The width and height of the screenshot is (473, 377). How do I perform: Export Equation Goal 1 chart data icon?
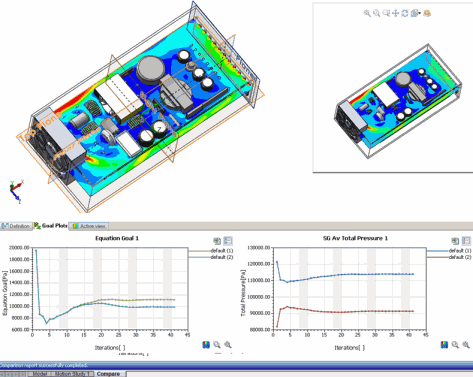217,241
